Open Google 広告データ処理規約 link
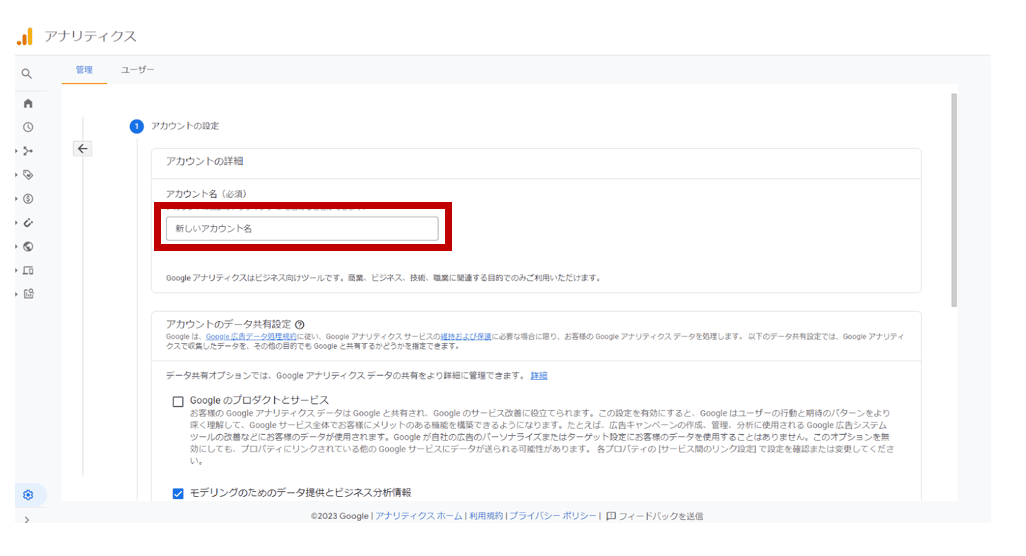Image resolution: width=1026 pixels, height=556 pixels. pyautogui.click(x=251, y=337)
